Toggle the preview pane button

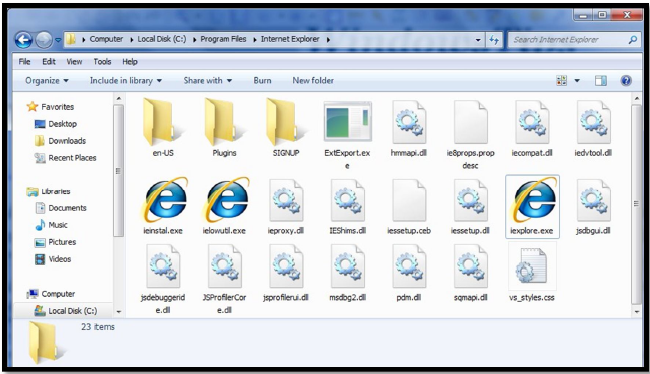[601, 80]
